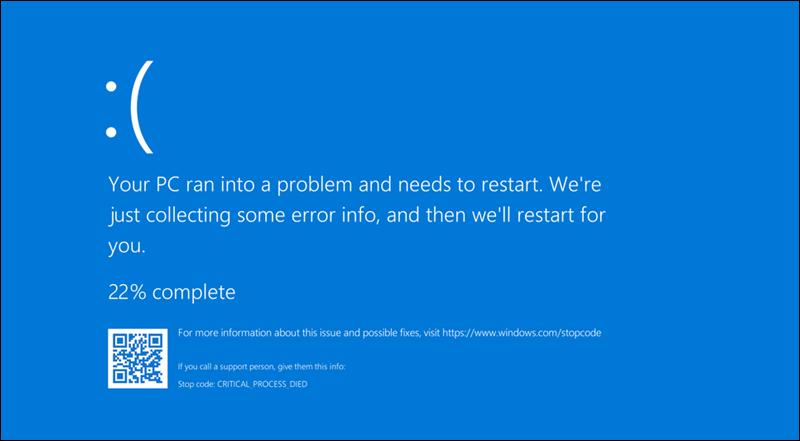Click the "If you call a support person" line
The width and height of the screenshot is (800, 441).
[260, 367]
